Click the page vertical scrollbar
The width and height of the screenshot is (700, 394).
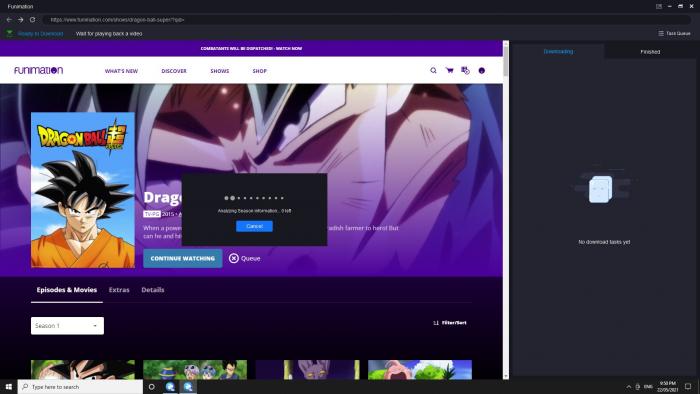[x=506, y=210]
